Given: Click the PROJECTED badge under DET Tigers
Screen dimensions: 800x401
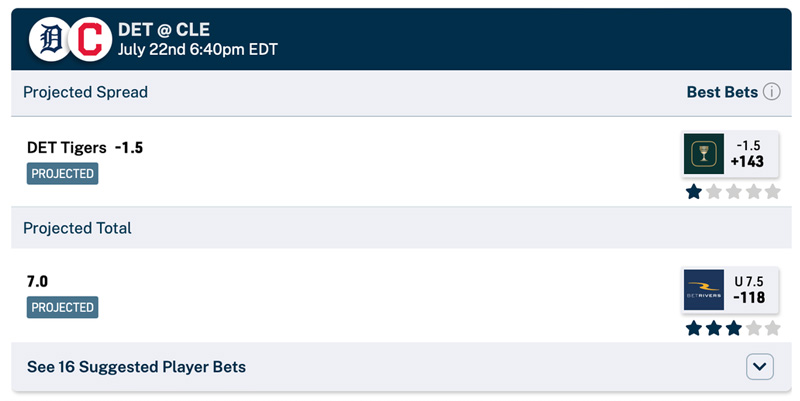Looking at the screenshot, I should click(62, 173).
